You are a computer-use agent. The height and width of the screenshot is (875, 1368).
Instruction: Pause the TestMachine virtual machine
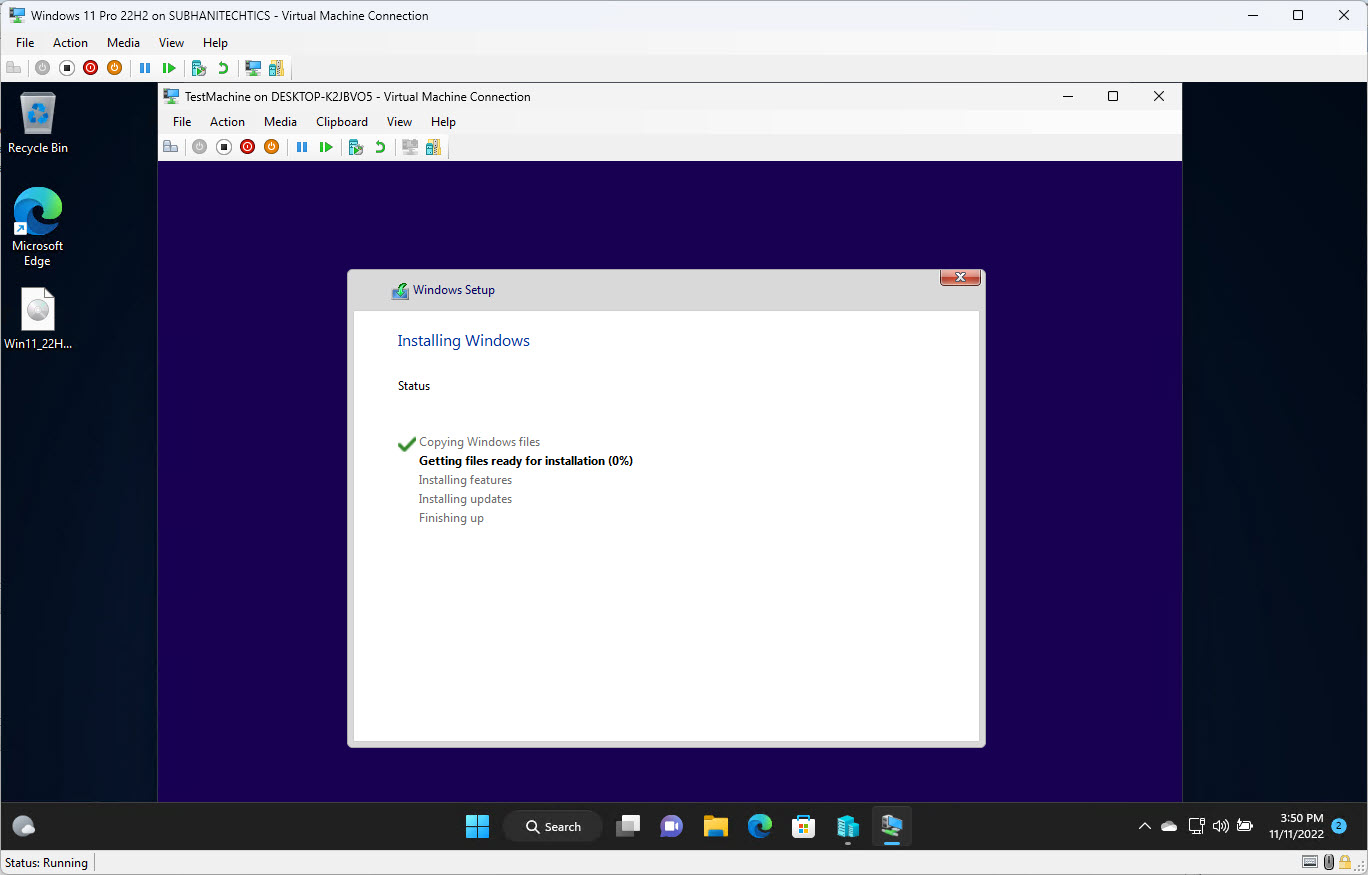(302, 146)
